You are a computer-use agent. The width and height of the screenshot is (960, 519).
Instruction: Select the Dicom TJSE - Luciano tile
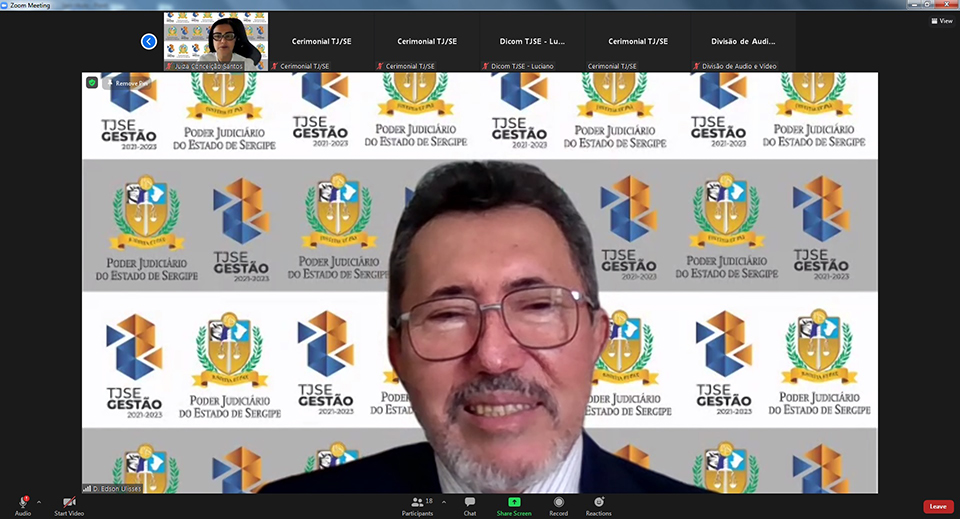click(533, 42)
